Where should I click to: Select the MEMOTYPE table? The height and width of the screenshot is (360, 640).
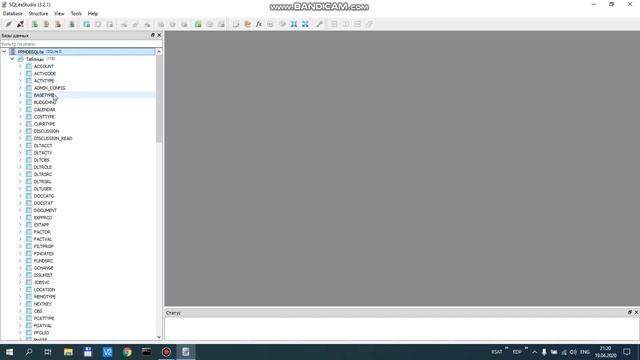44,297
